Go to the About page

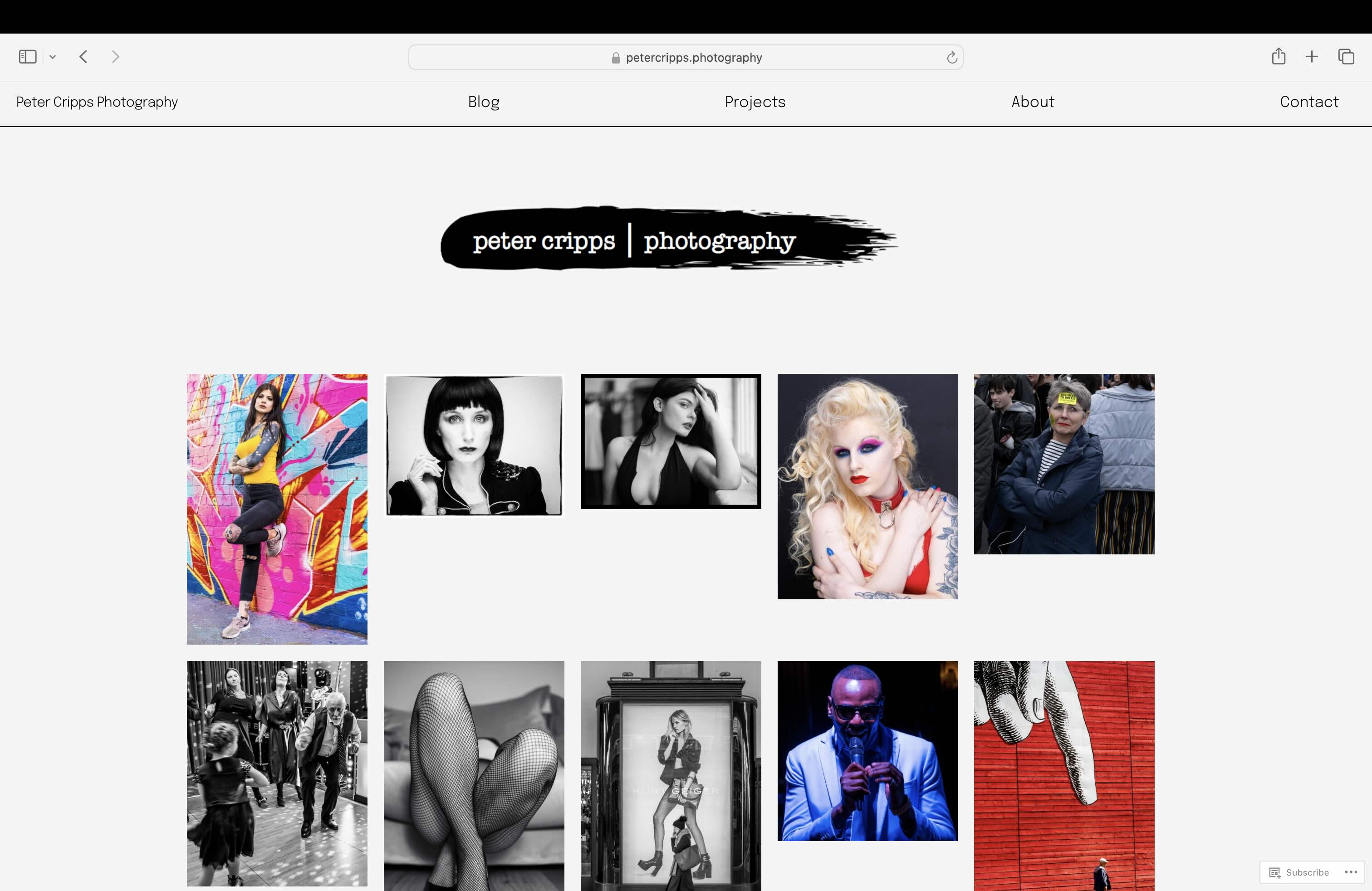point(1032,102)
